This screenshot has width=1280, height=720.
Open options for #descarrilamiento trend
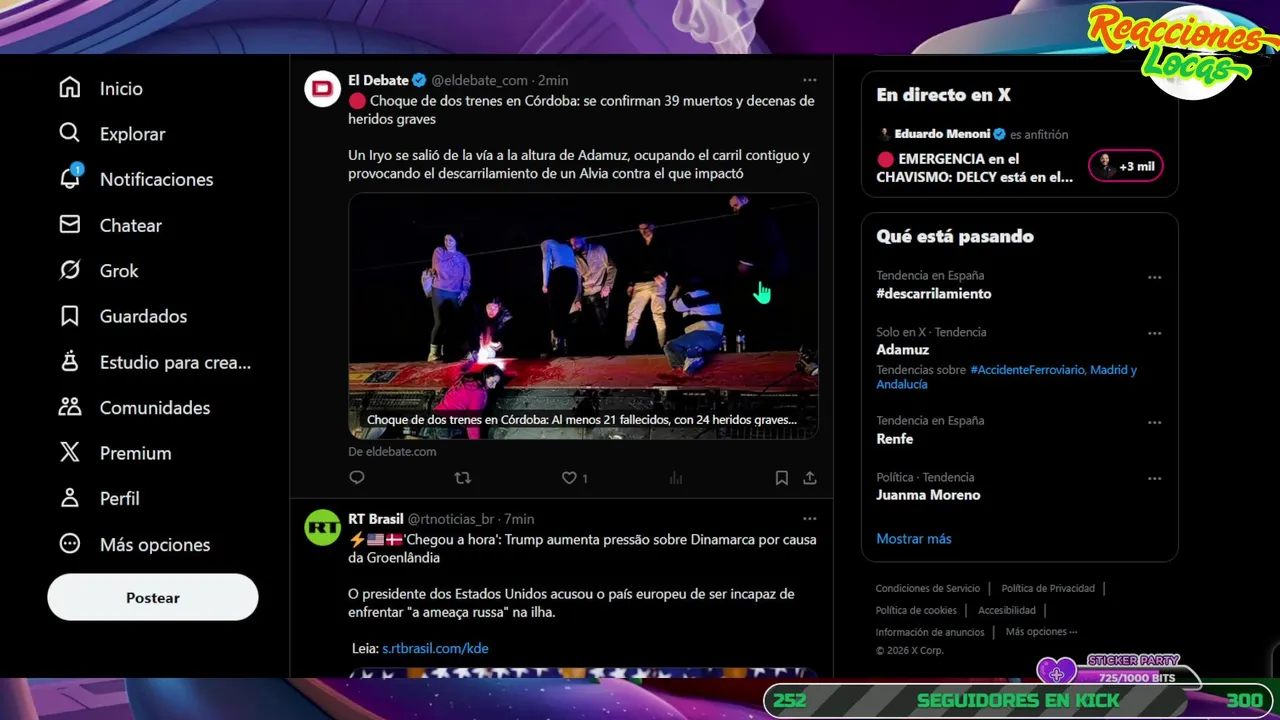tap(1154, 277)
